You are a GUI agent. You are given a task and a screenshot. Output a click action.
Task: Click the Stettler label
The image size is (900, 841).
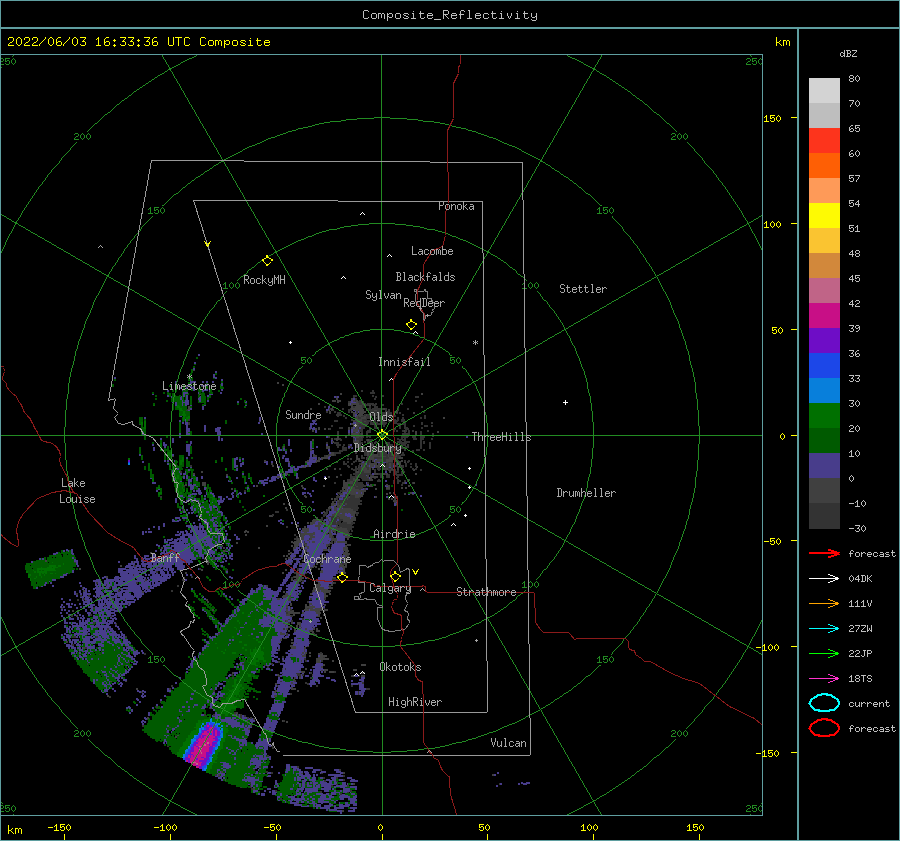click(x=583, y=289)
